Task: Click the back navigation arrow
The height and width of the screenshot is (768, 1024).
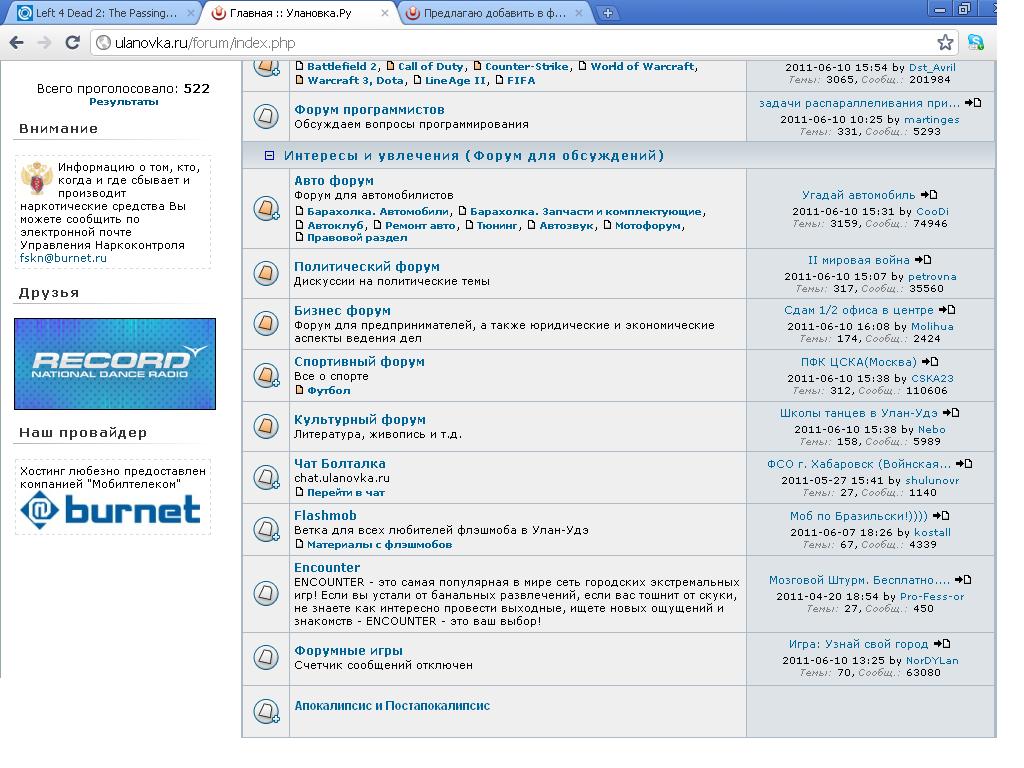Action: click(x=16, y=42)
